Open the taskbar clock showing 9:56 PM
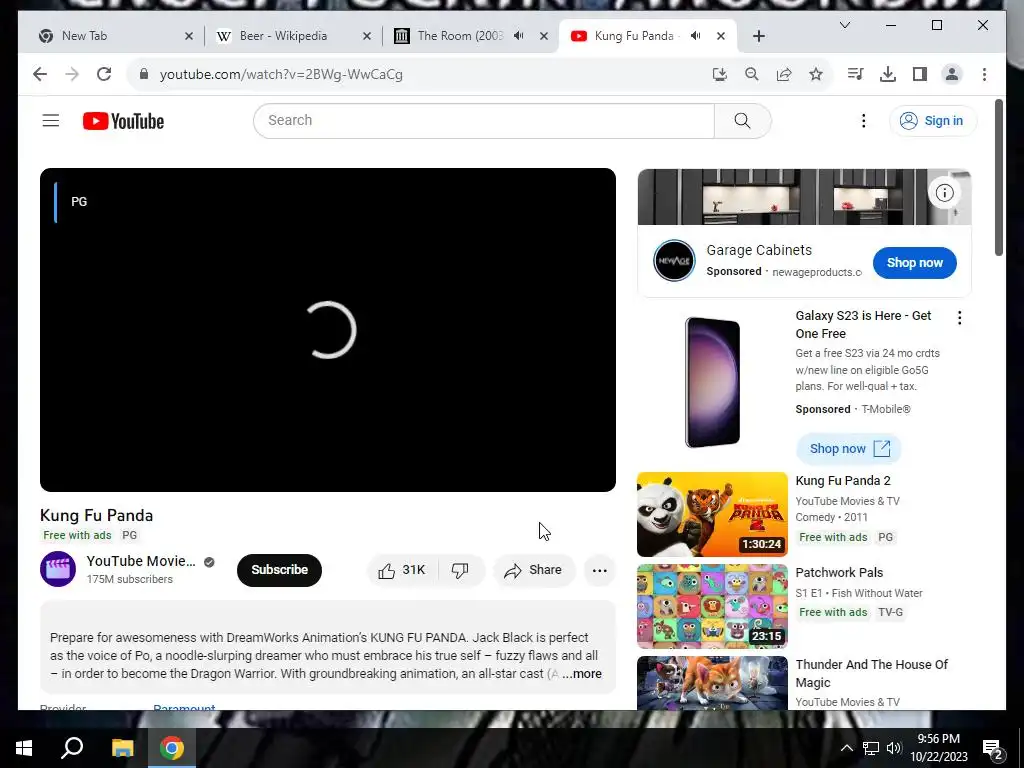The image size is (1024, 768). [x=938, y=748]
